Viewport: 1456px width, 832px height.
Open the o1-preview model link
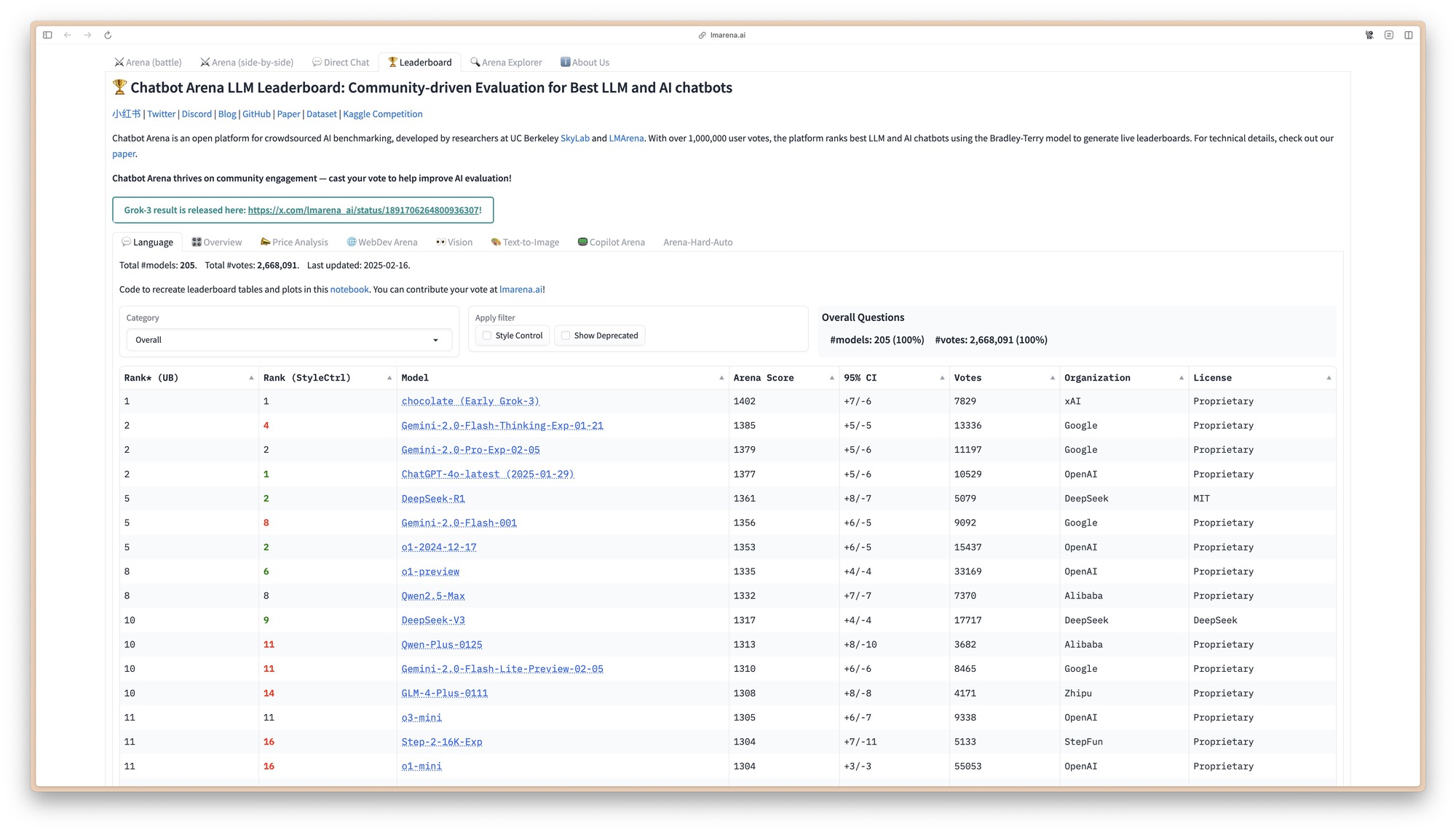pos(430,571)
